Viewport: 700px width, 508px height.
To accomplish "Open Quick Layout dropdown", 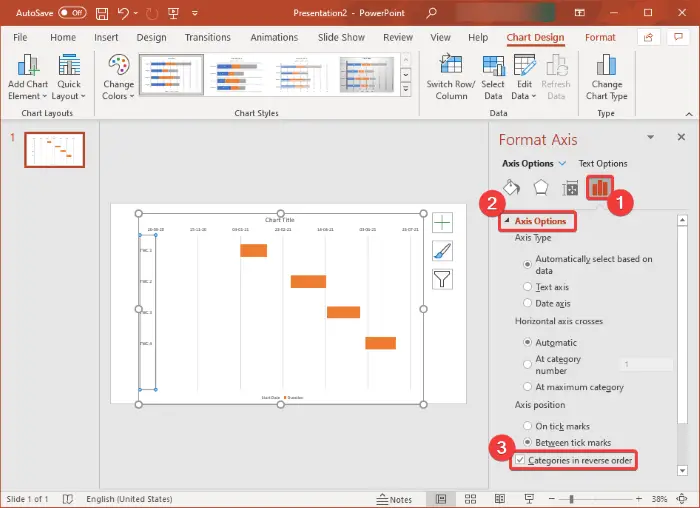I will [x=69, y=77].
